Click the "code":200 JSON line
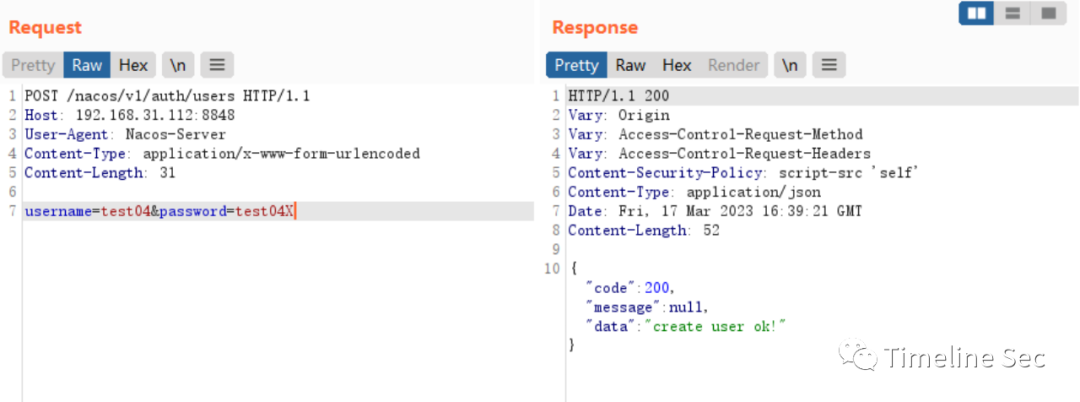Viewport: 1080px width, 402px height. click(x=630, y=288)
